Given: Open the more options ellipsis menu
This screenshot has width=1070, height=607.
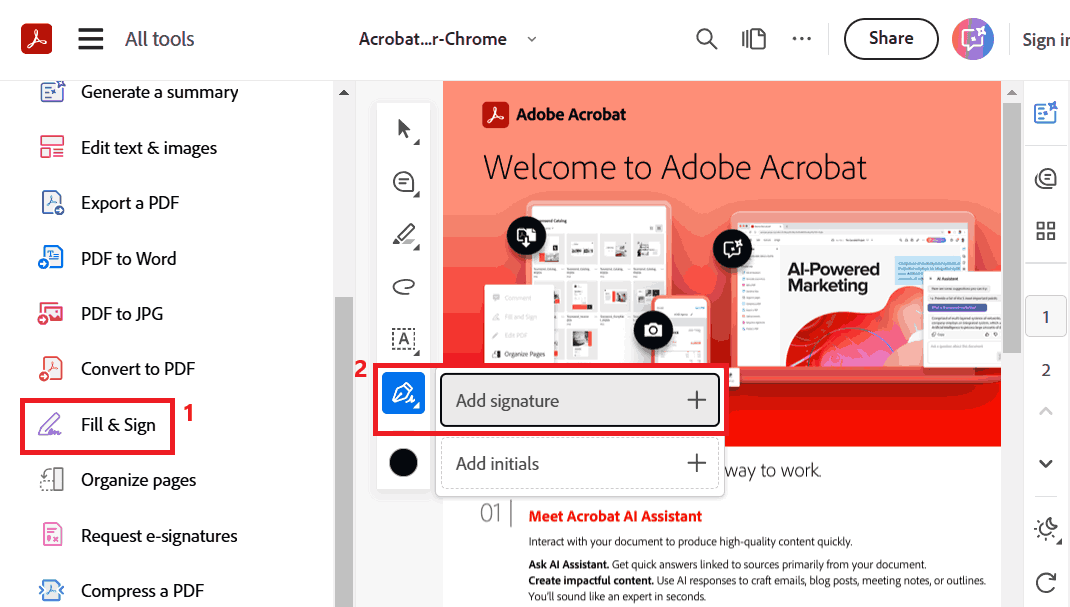Looking at the screenshot, I should coord(801,38).
